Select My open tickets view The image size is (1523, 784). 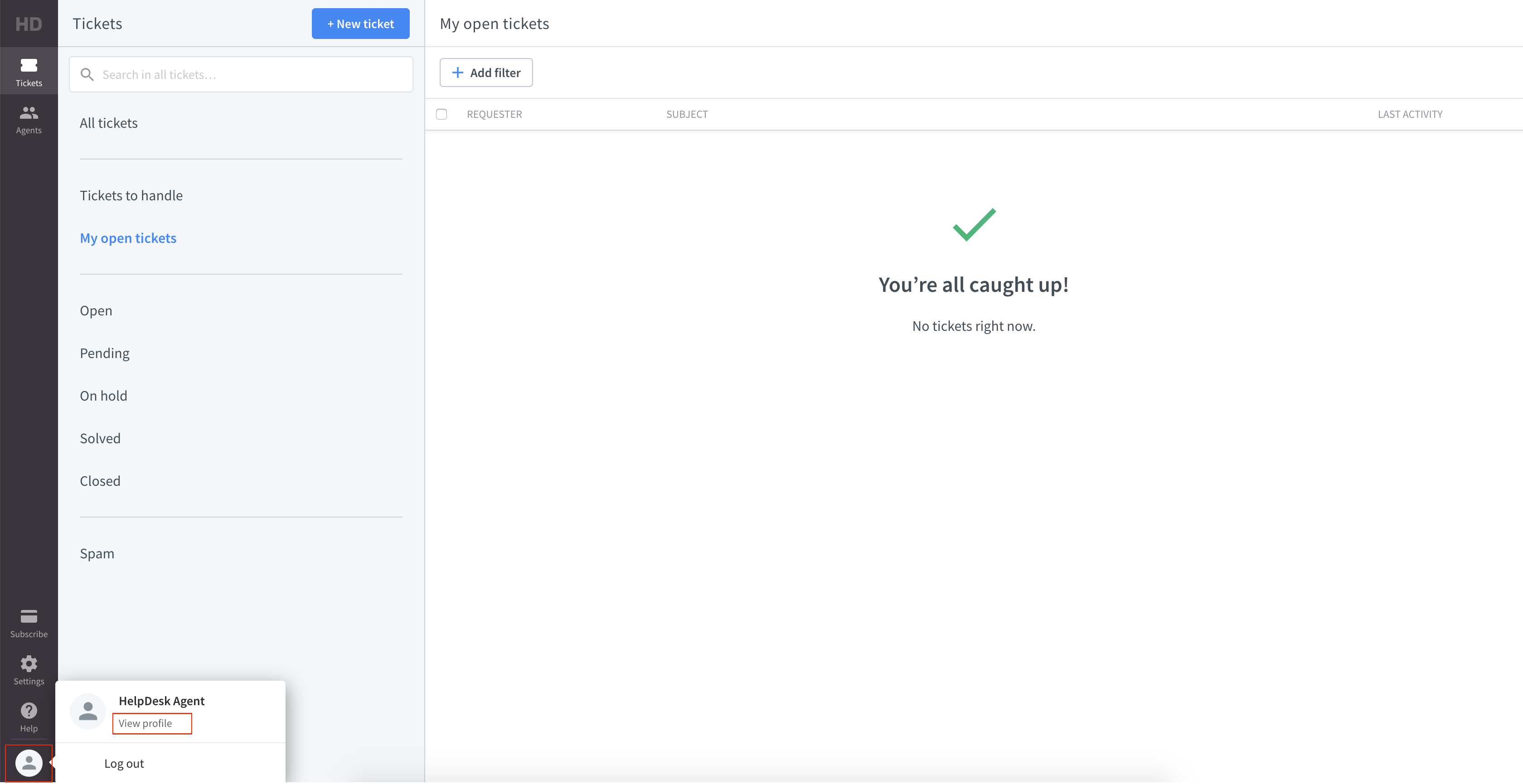(128, 238)
